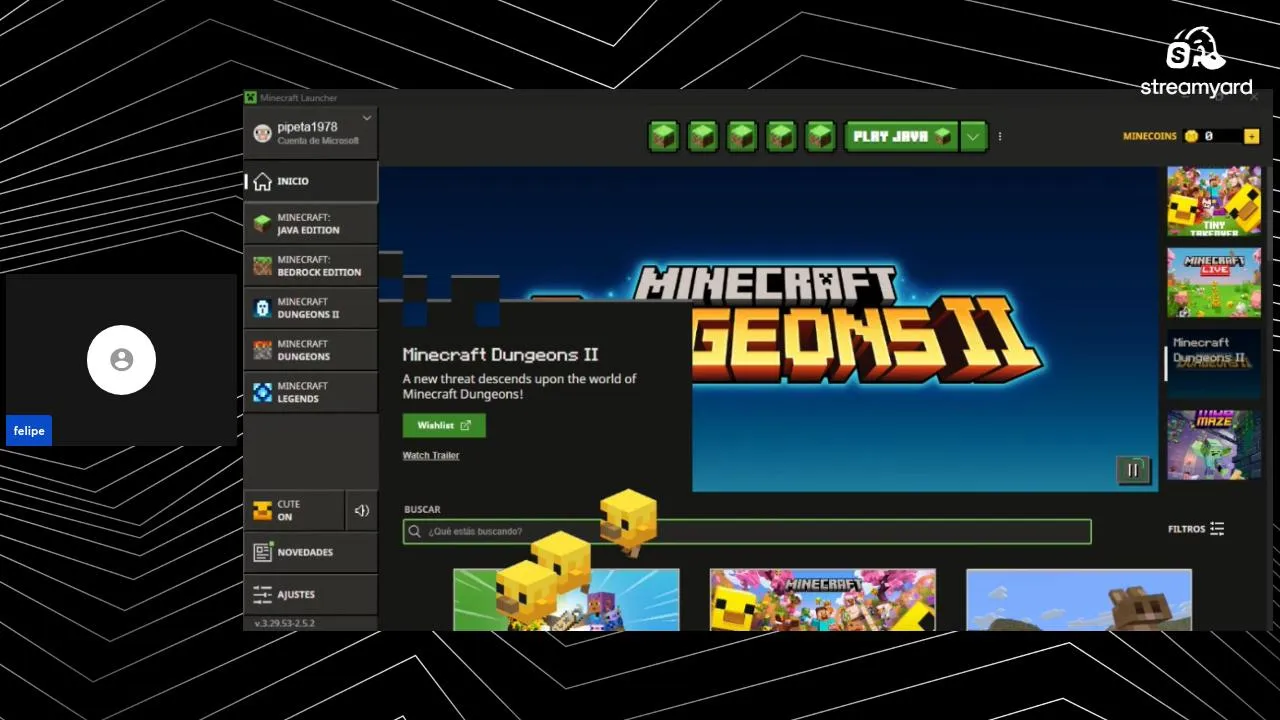The width and height of the screenshot is (1280, 720).
Task: Open the Filtros filter options
Action: (x=1196, y=529)
